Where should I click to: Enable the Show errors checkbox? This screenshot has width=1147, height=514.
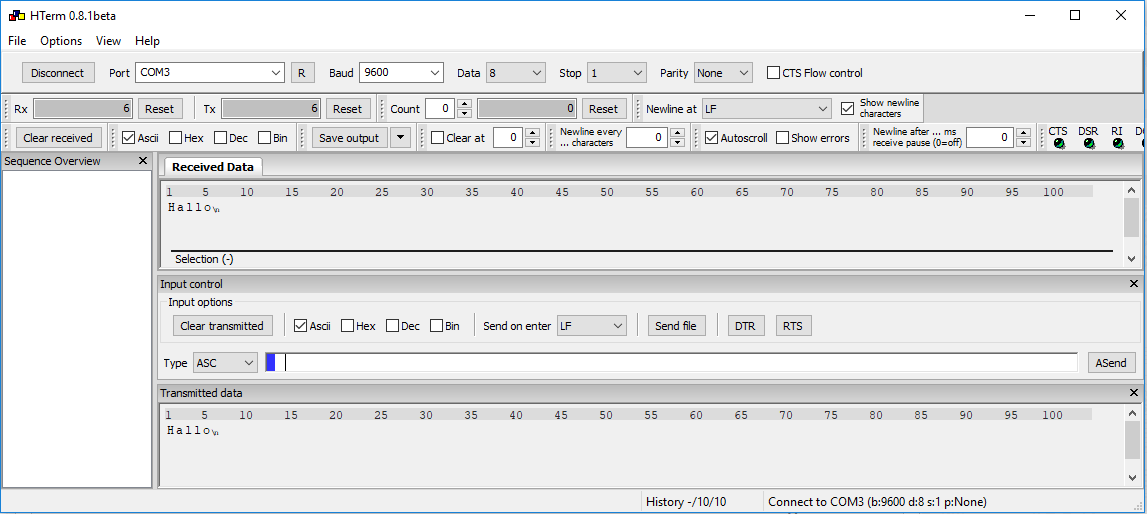click(x=782, y=137)
